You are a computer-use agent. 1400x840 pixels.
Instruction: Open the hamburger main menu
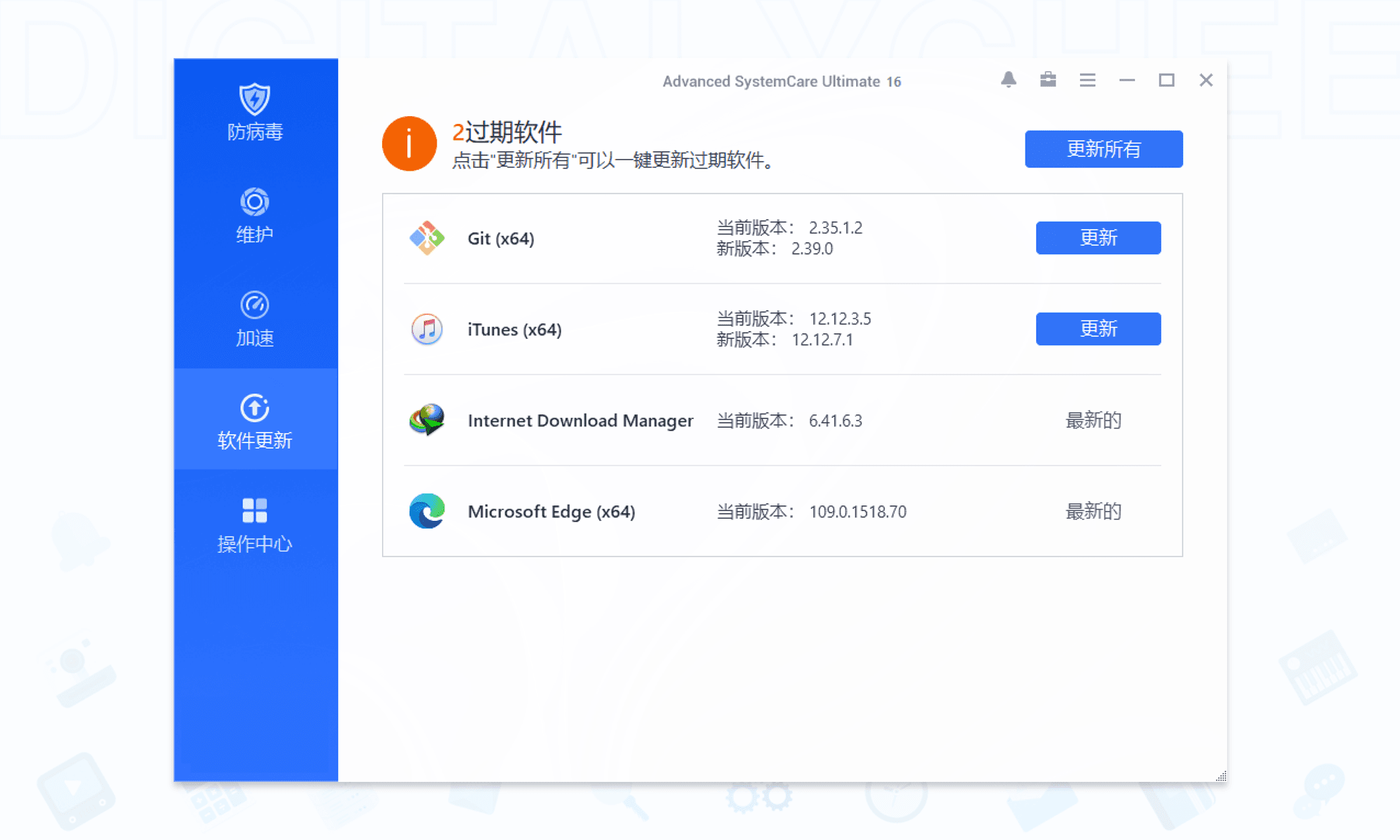pos(1087,80)
